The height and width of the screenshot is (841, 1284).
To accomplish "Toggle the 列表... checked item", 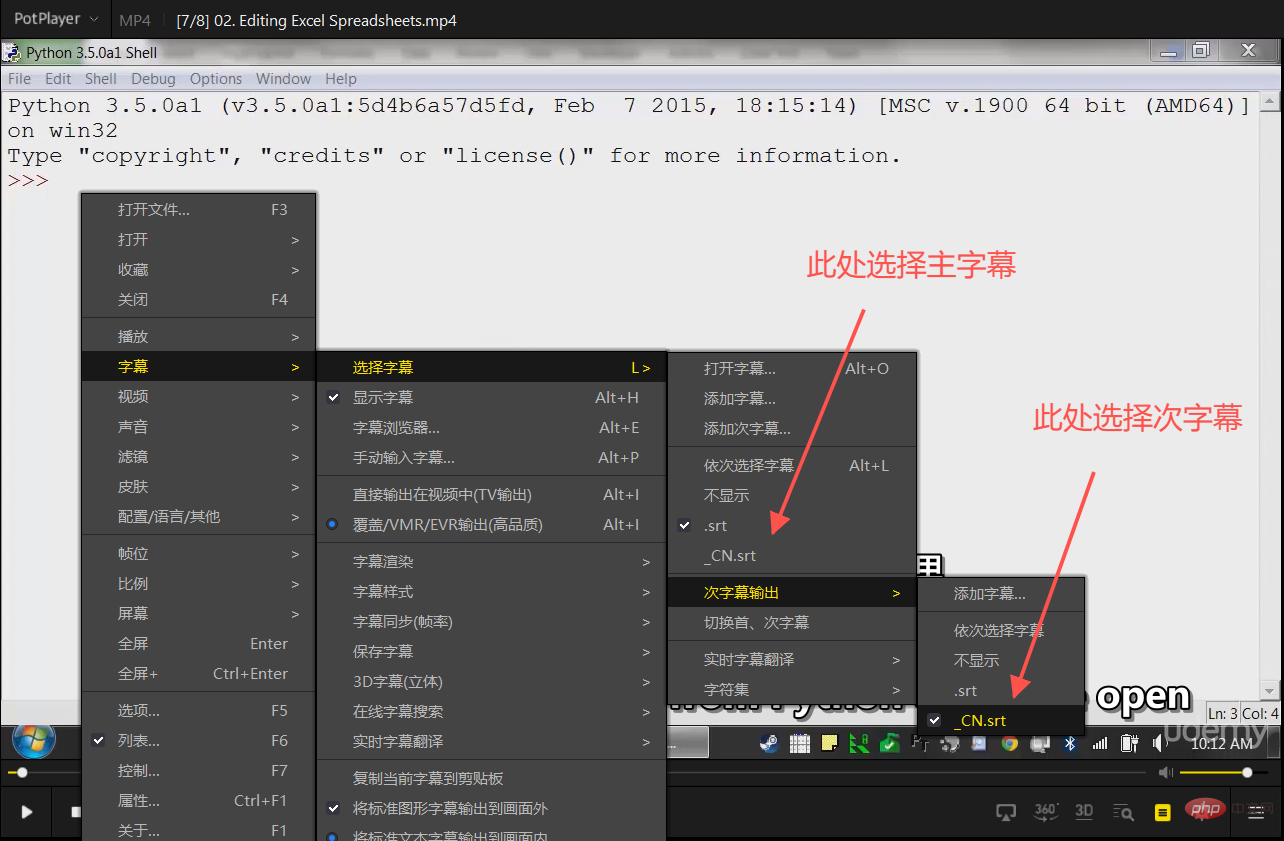I will [x=198, y=740].
